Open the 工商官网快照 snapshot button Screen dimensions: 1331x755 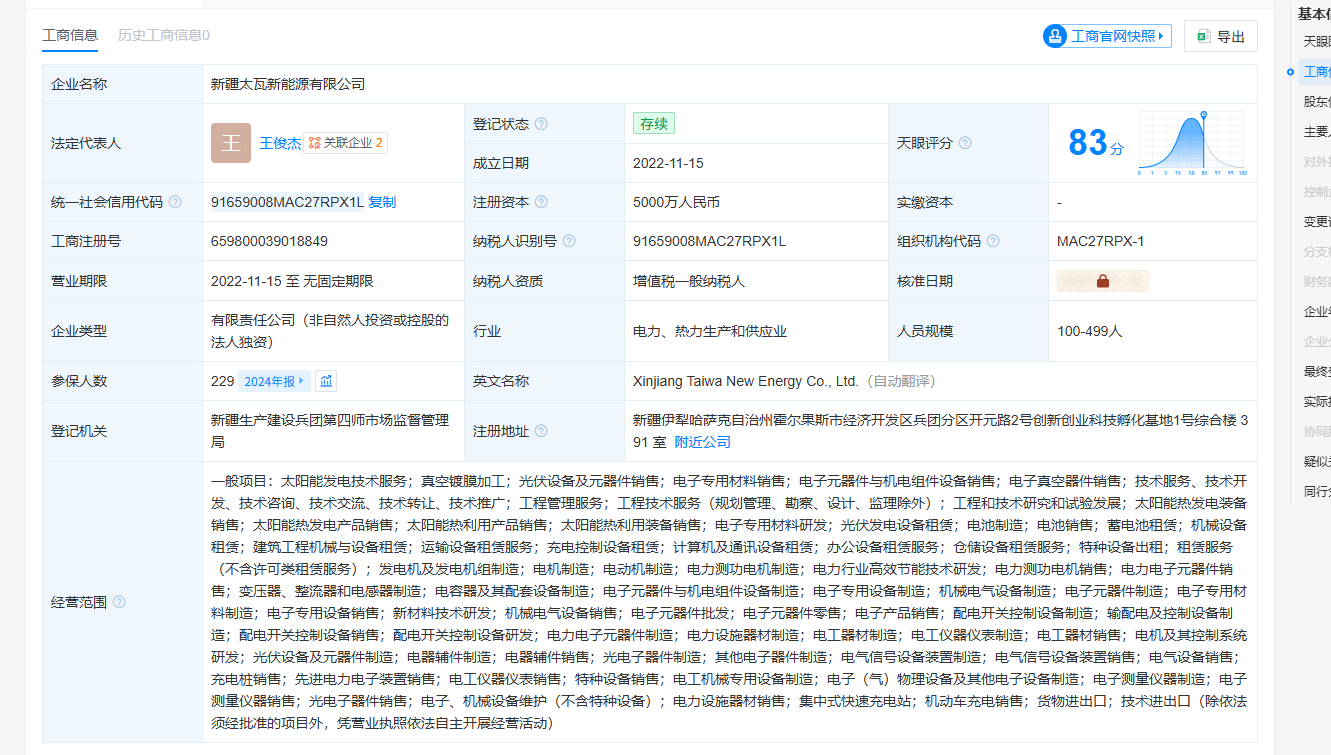click(x=1107, y=36)
